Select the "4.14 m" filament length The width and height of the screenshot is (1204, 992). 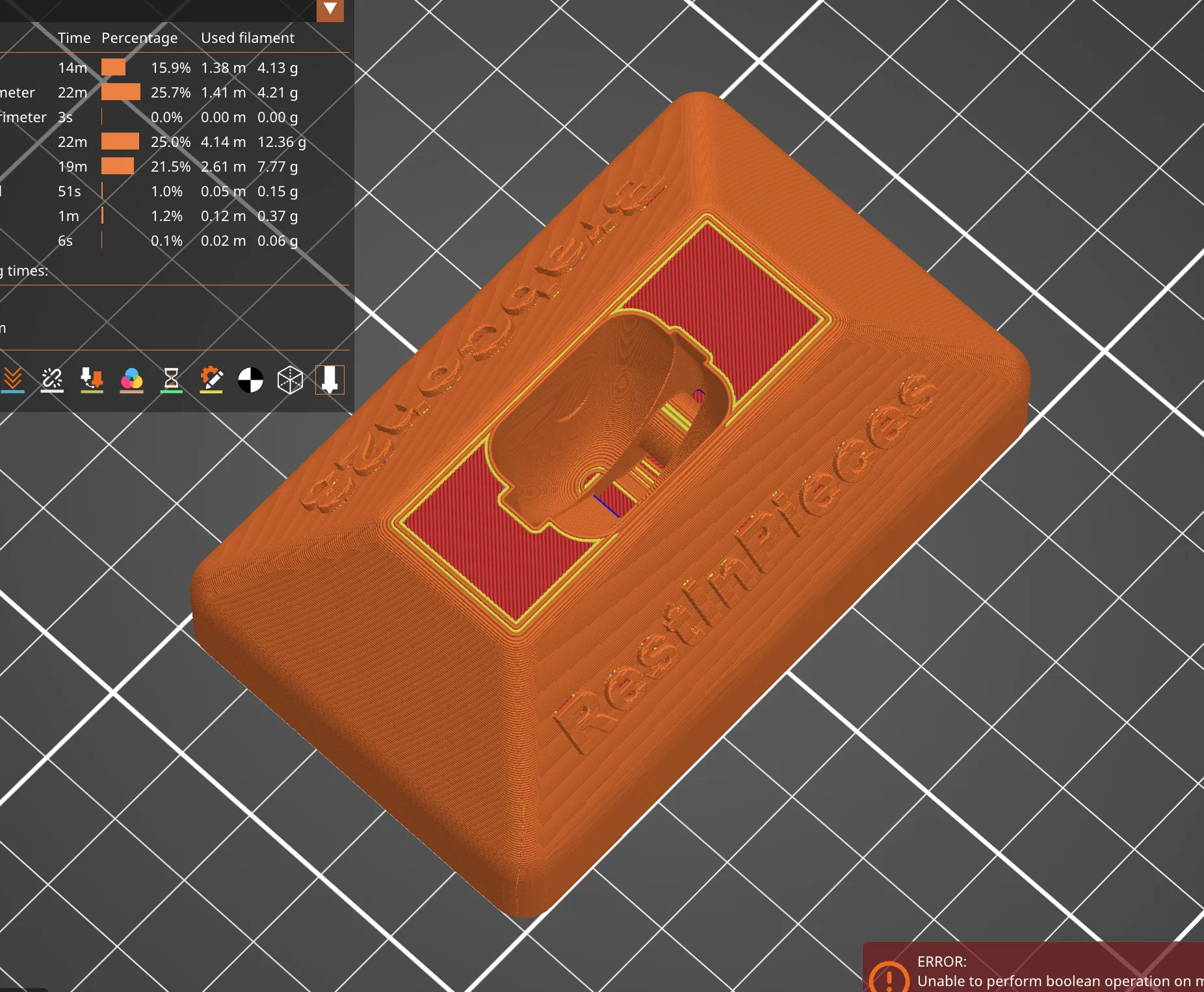pos(224,142)
